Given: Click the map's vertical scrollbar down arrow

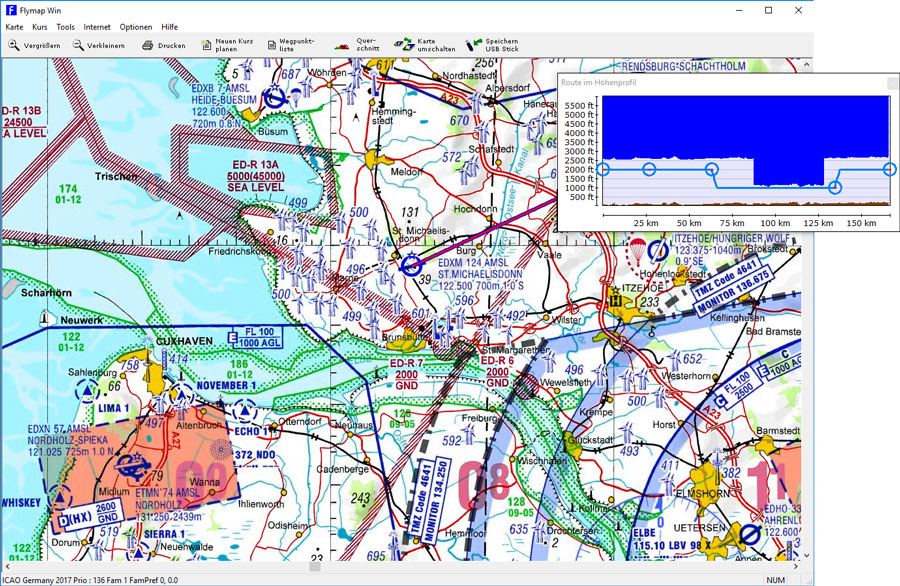Looking at the screenshot, I should pyautogui.click(x=806, y=556).
